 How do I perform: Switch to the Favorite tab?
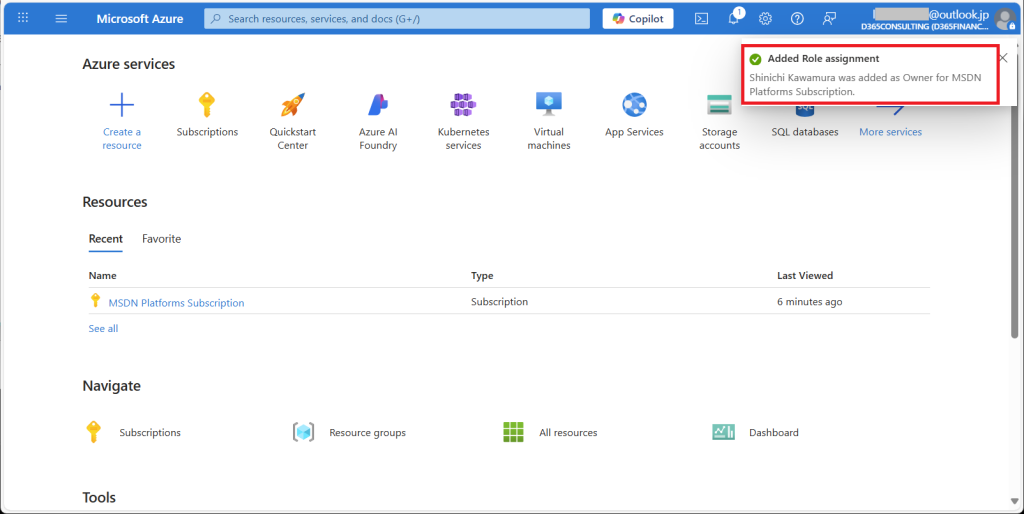(161, 239)
